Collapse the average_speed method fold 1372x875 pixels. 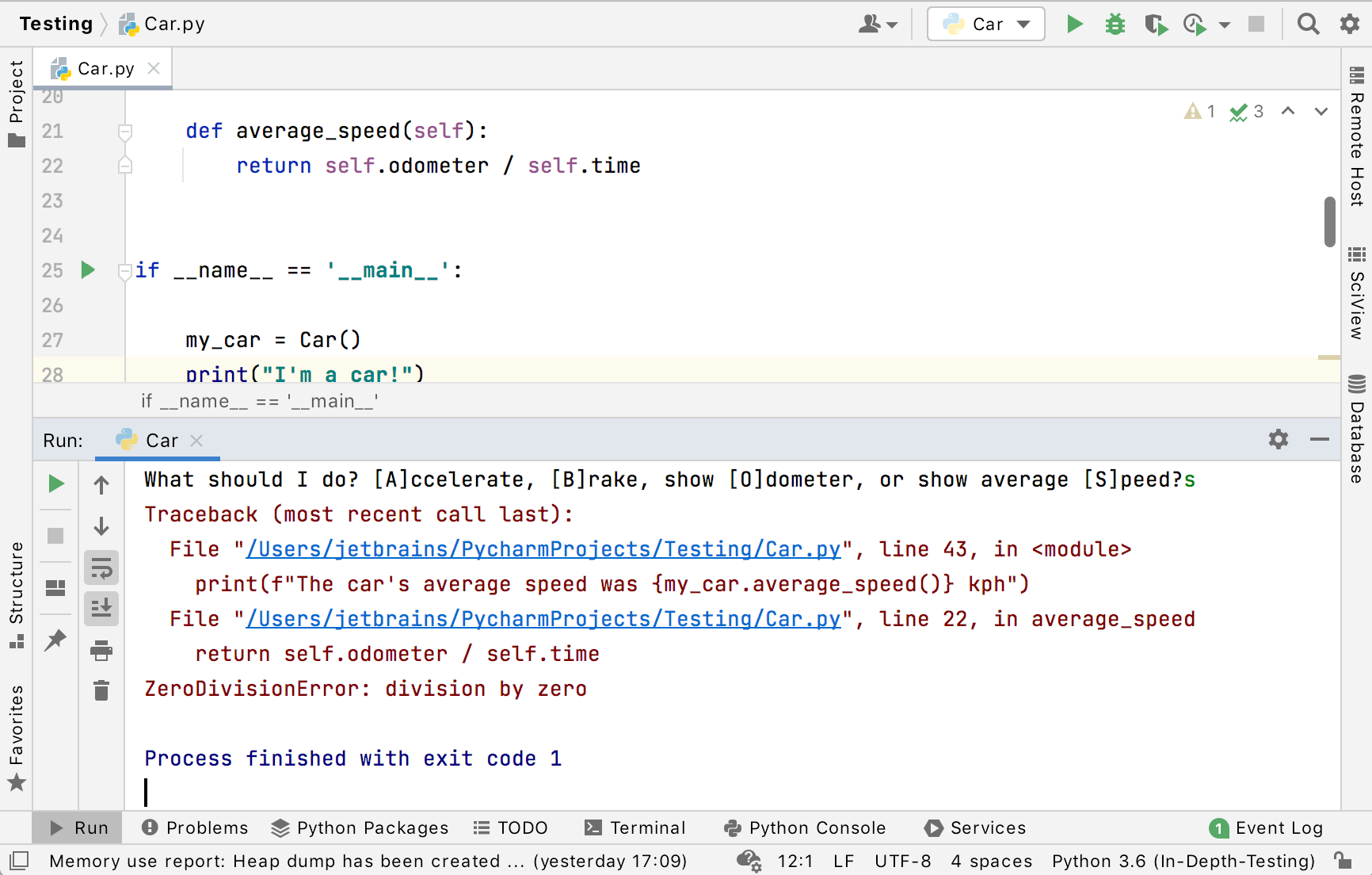coord(124,132)
